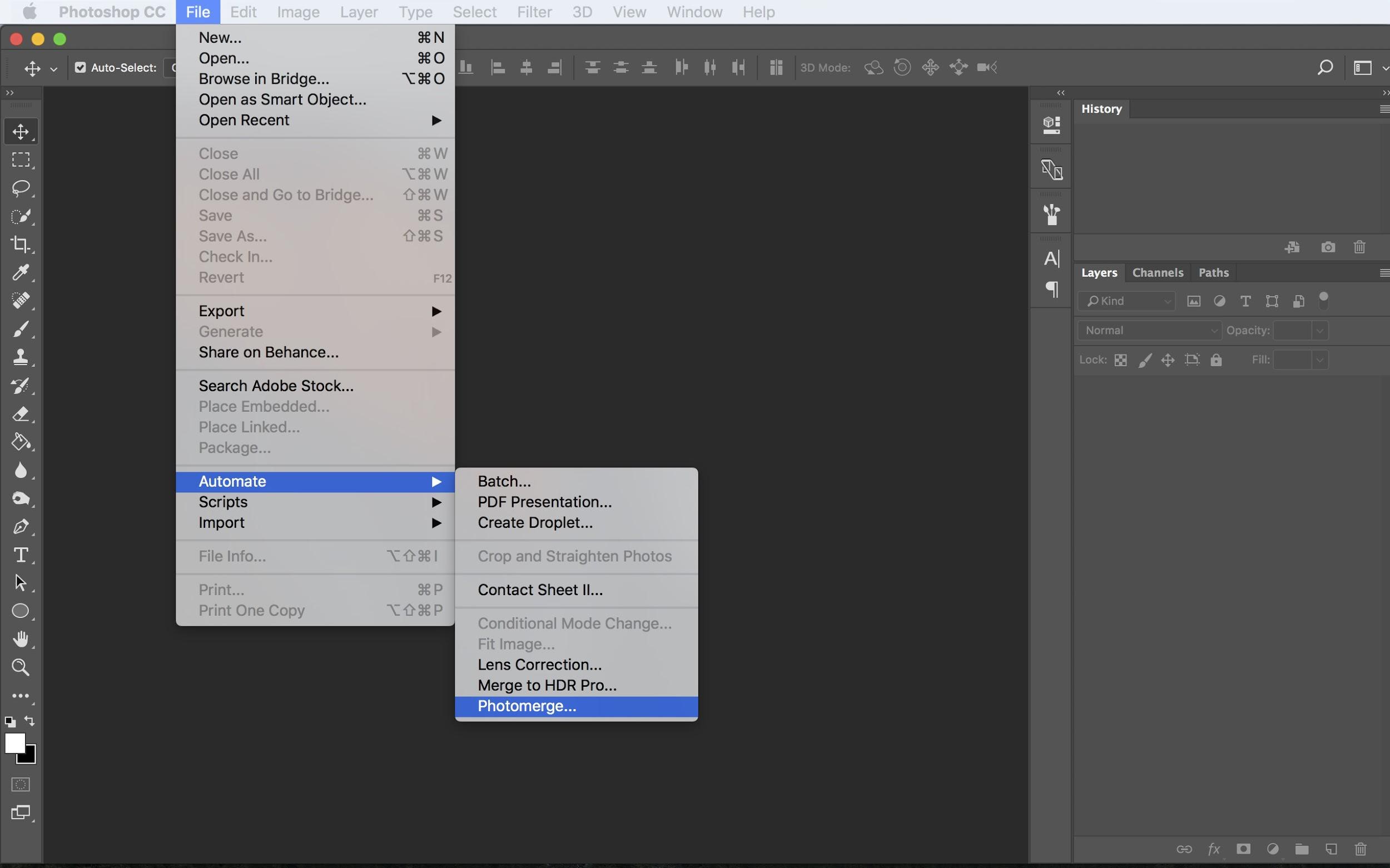This screenshot has height=868, width=1390.
Task: Open the Kind filter dropdown
Action: pos(1126,301)
